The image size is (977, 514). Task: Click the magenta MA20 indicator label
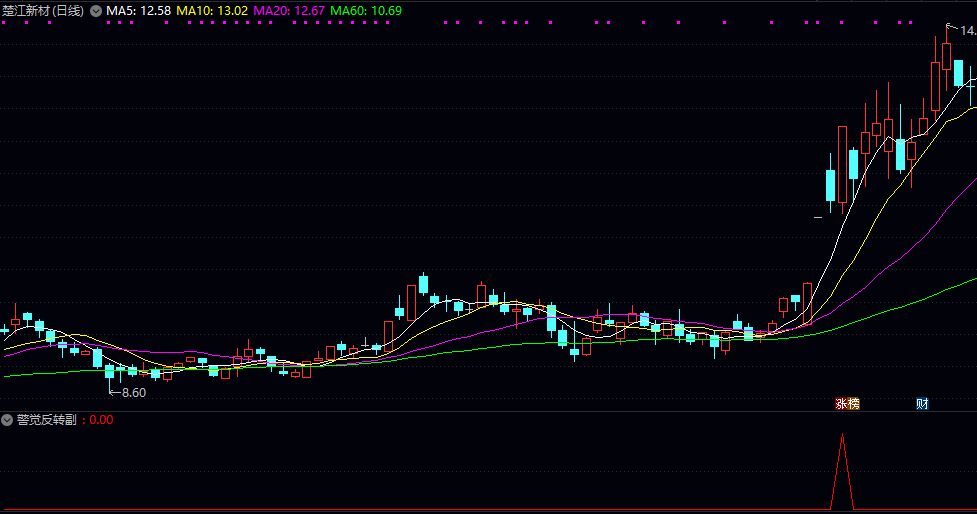(x=289, y=11)
